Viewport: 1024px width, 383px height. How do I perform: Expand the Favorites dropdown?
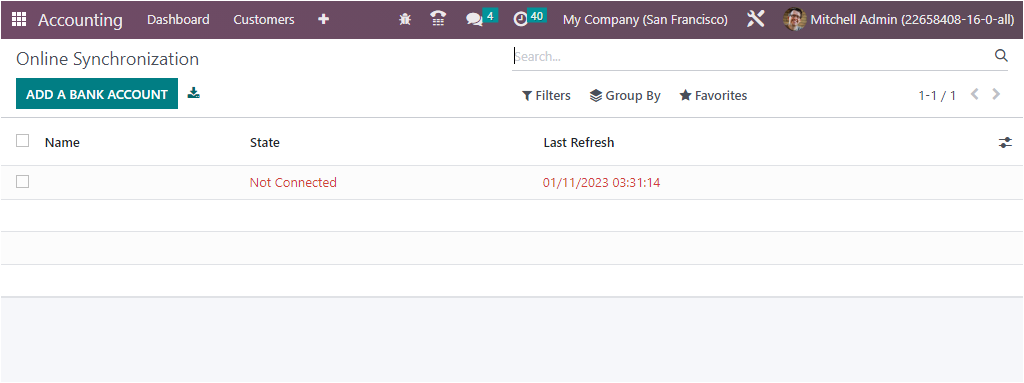click(713, 96)
